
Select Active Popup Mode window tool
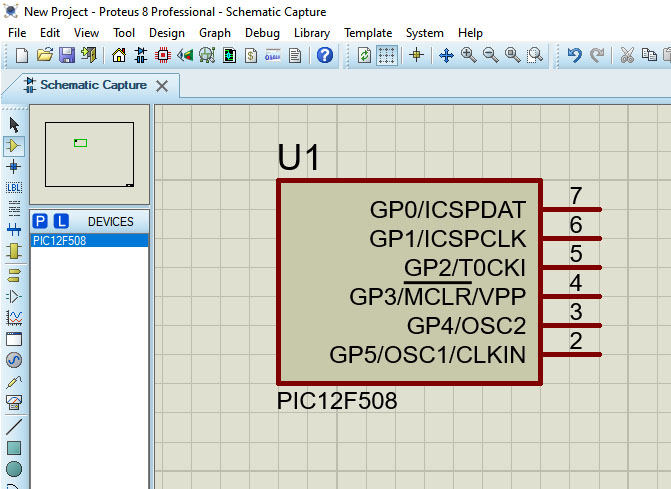pyautogui.click(x=14, y=339)
